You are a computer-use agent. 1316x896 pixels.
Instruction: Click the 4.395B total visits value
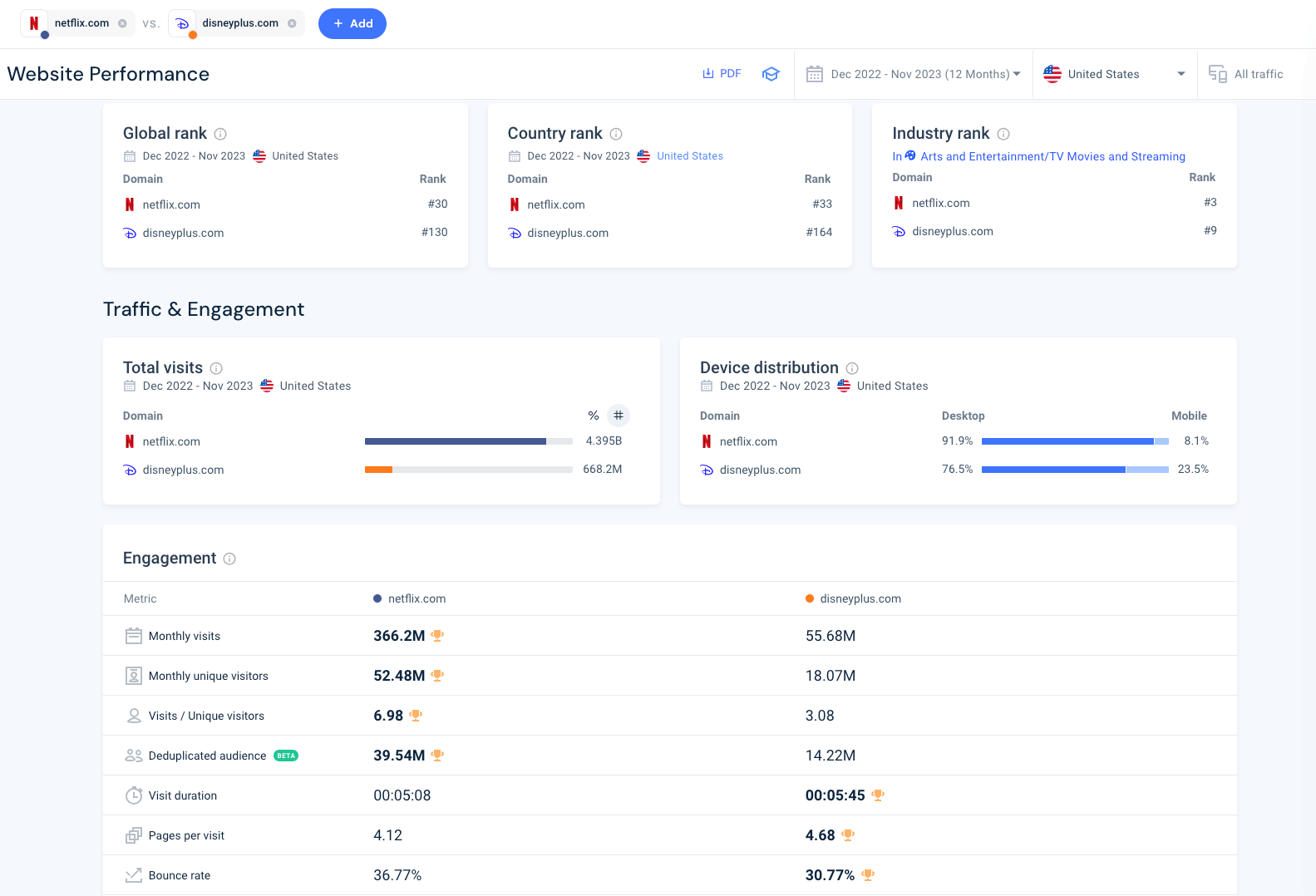point(604,441)
